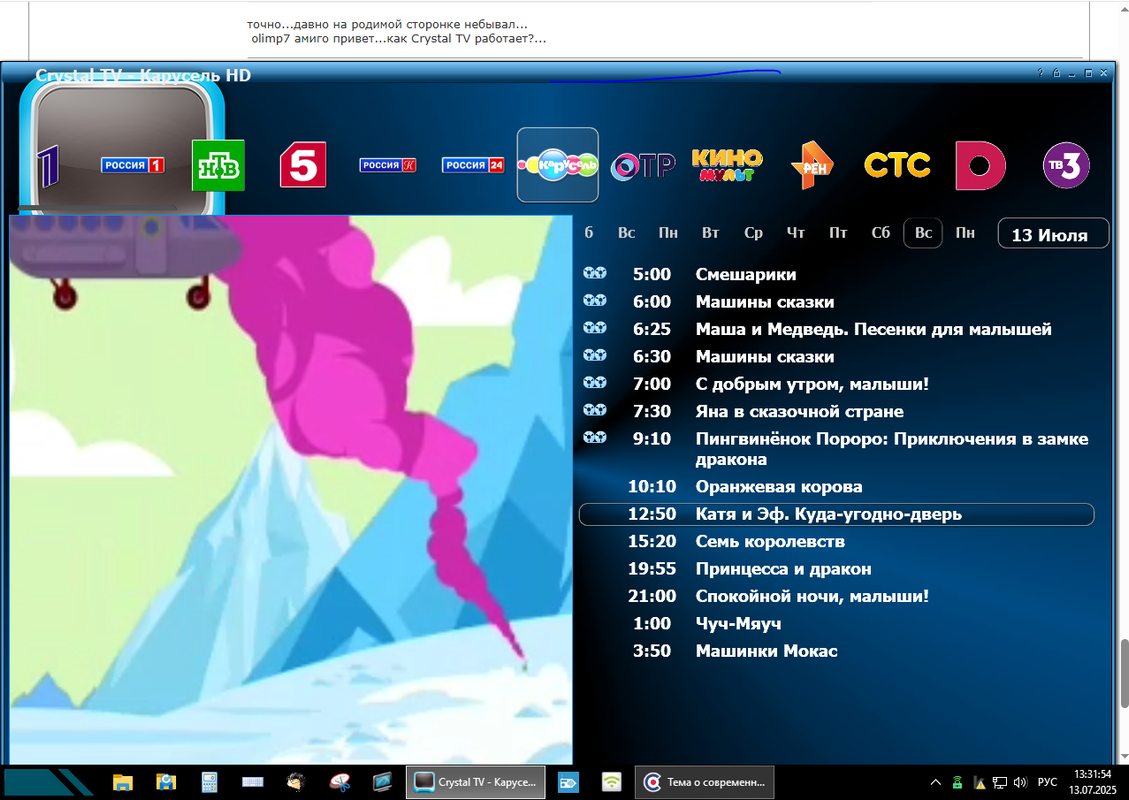Open File Explorer from taskbar

point(123,782)
